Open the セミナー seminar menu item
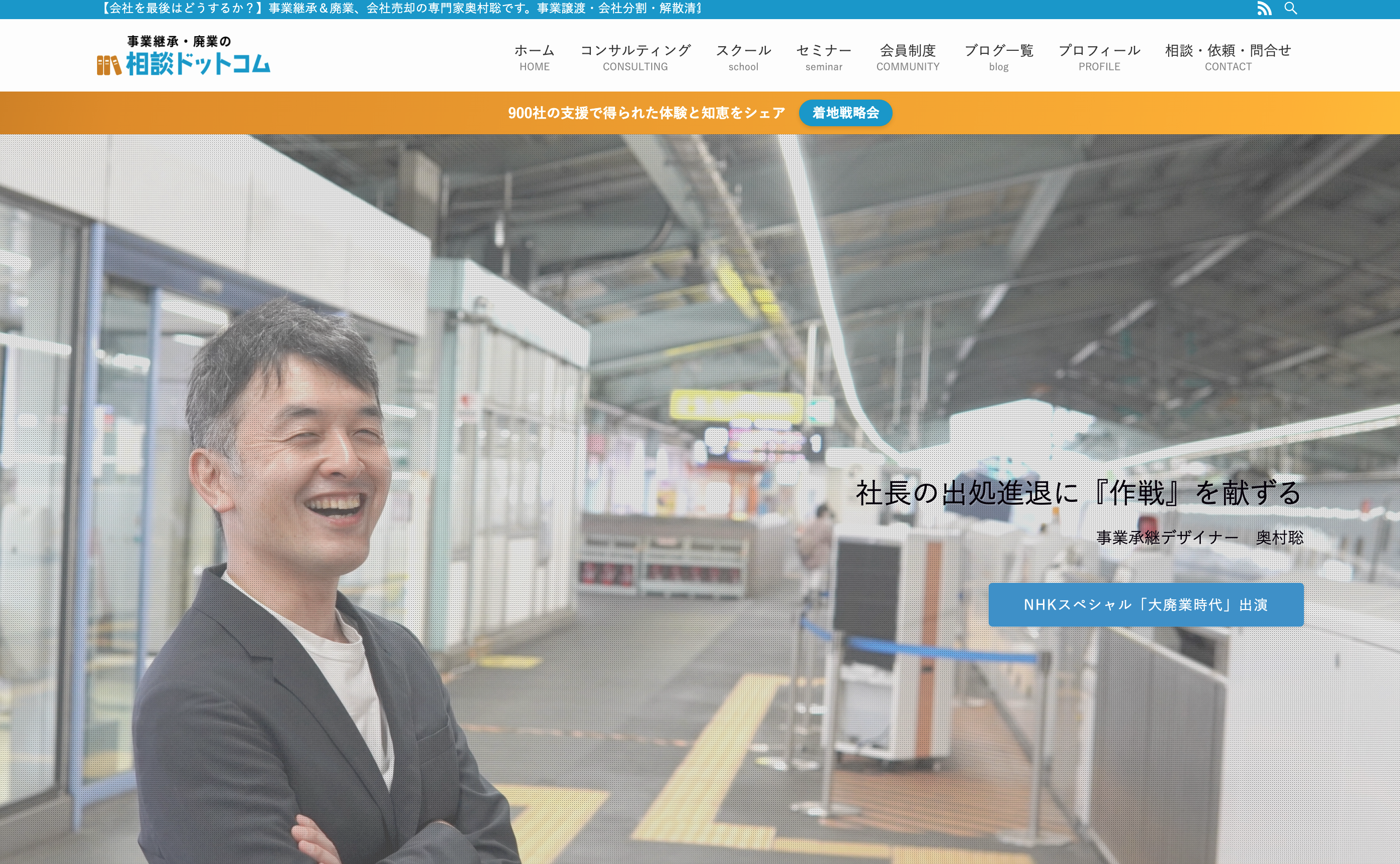 [x=823, y=57]
